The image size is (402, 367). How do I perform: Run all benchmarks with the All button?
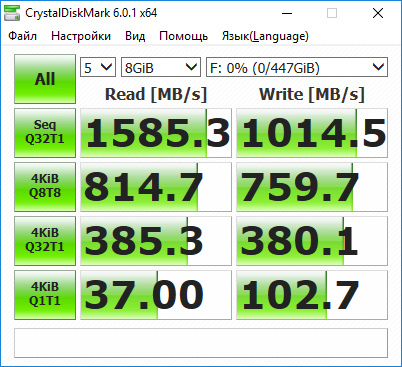pyautogui.click(x=45, y=79)
